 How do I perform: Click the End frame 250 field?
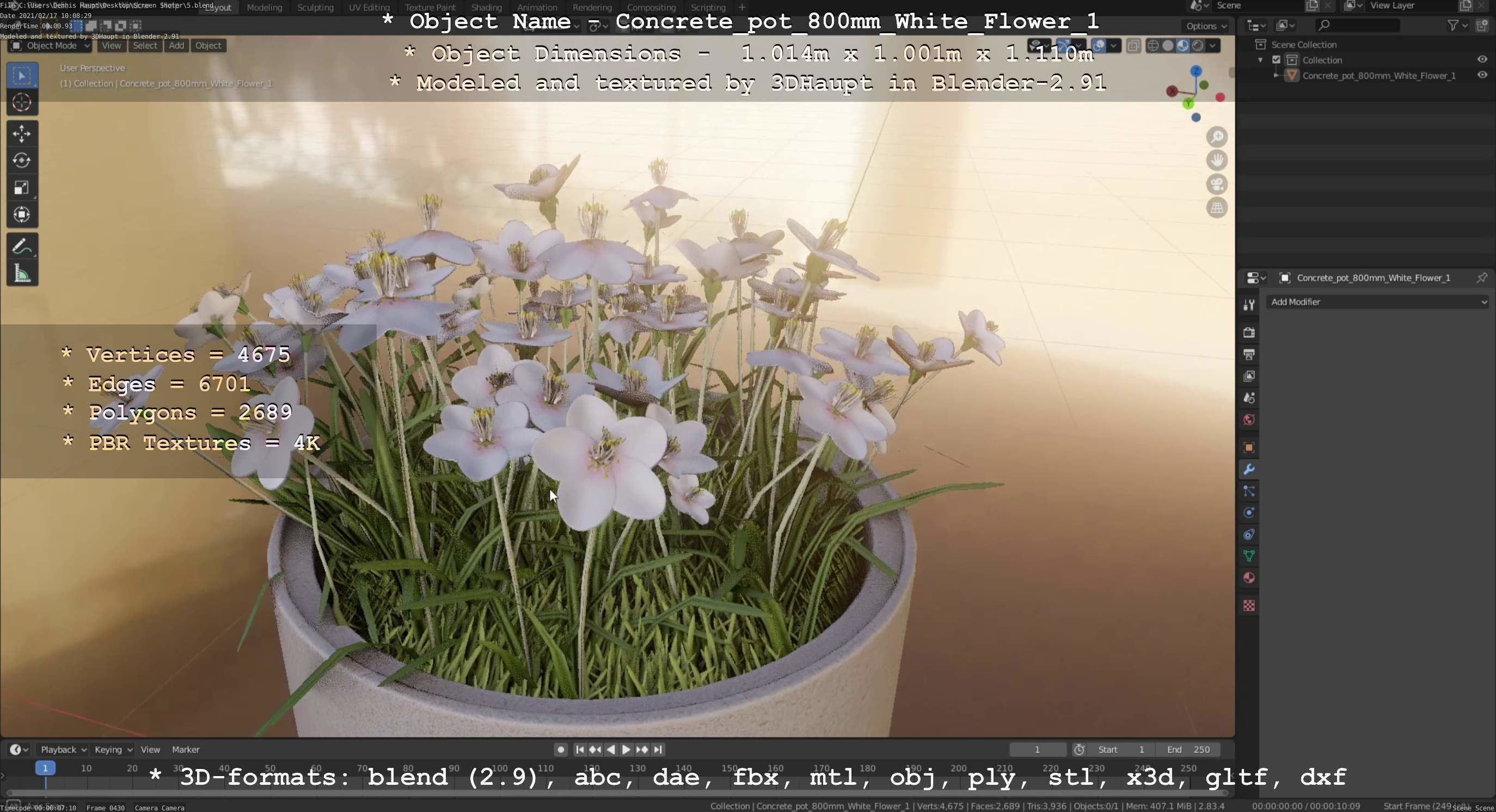pyautogui.click(x=1188, y=749)
